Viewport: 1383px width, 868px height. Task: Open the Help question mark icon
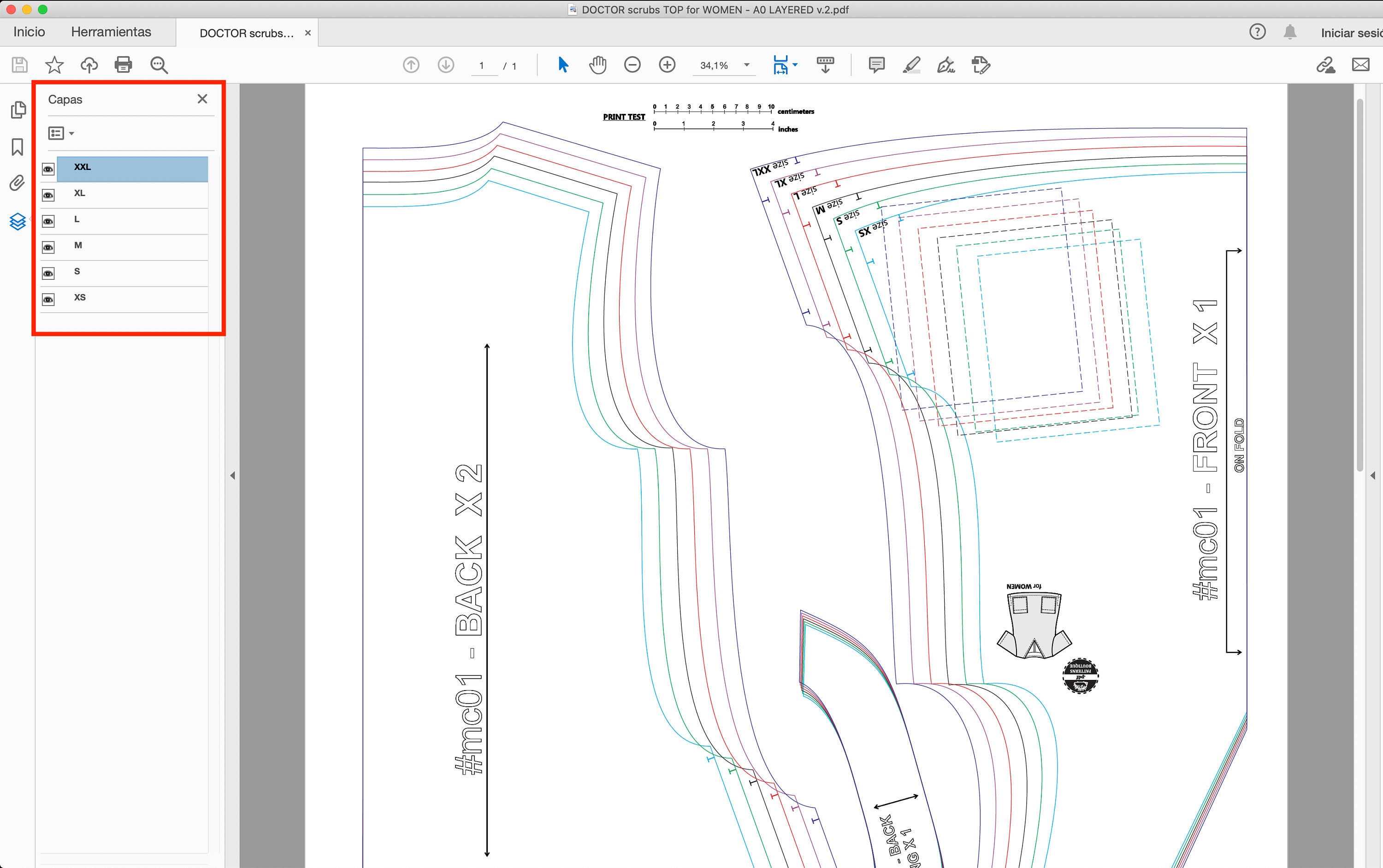1257,32
